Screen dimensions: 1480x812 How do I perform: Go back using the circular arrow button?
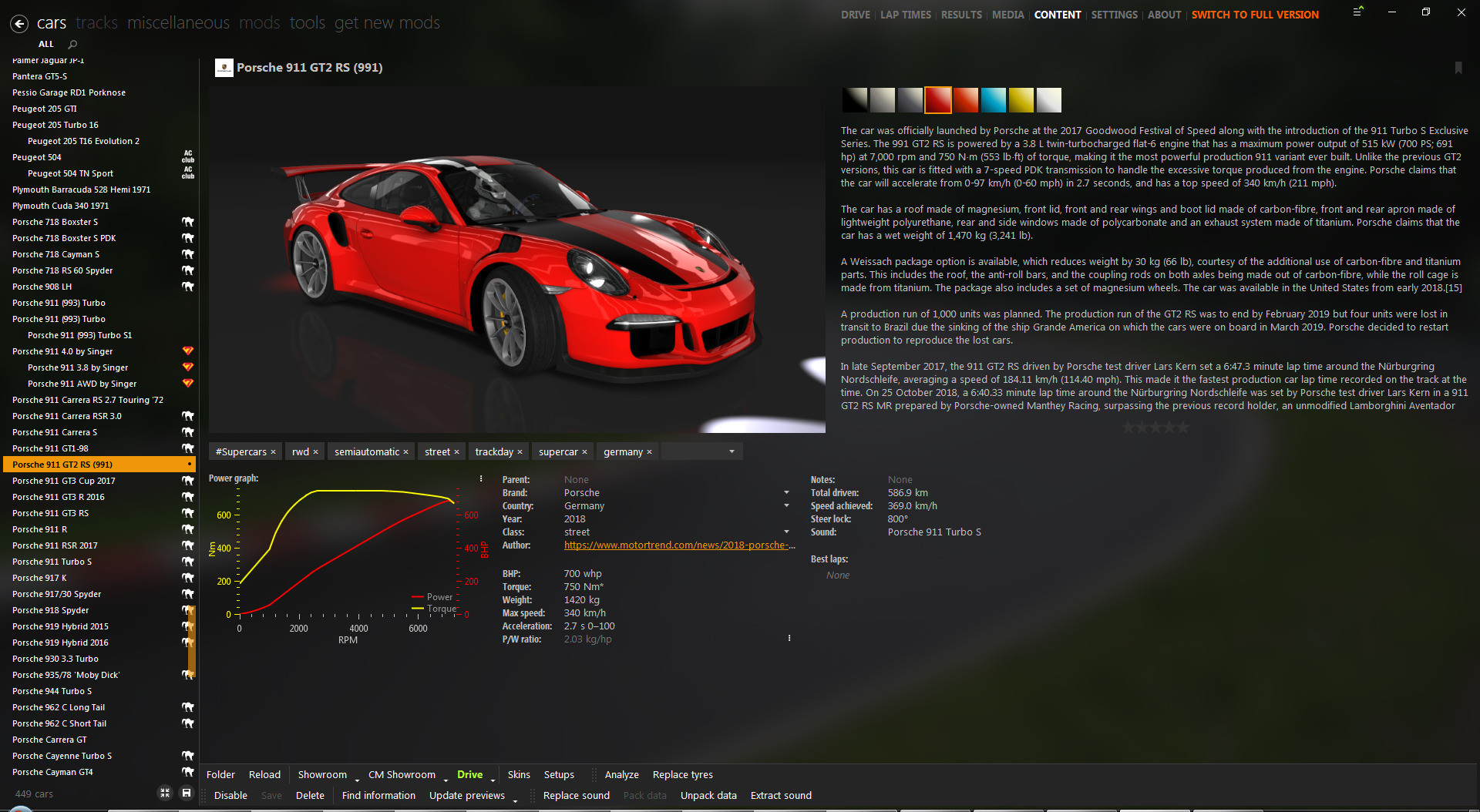[19, 24]
